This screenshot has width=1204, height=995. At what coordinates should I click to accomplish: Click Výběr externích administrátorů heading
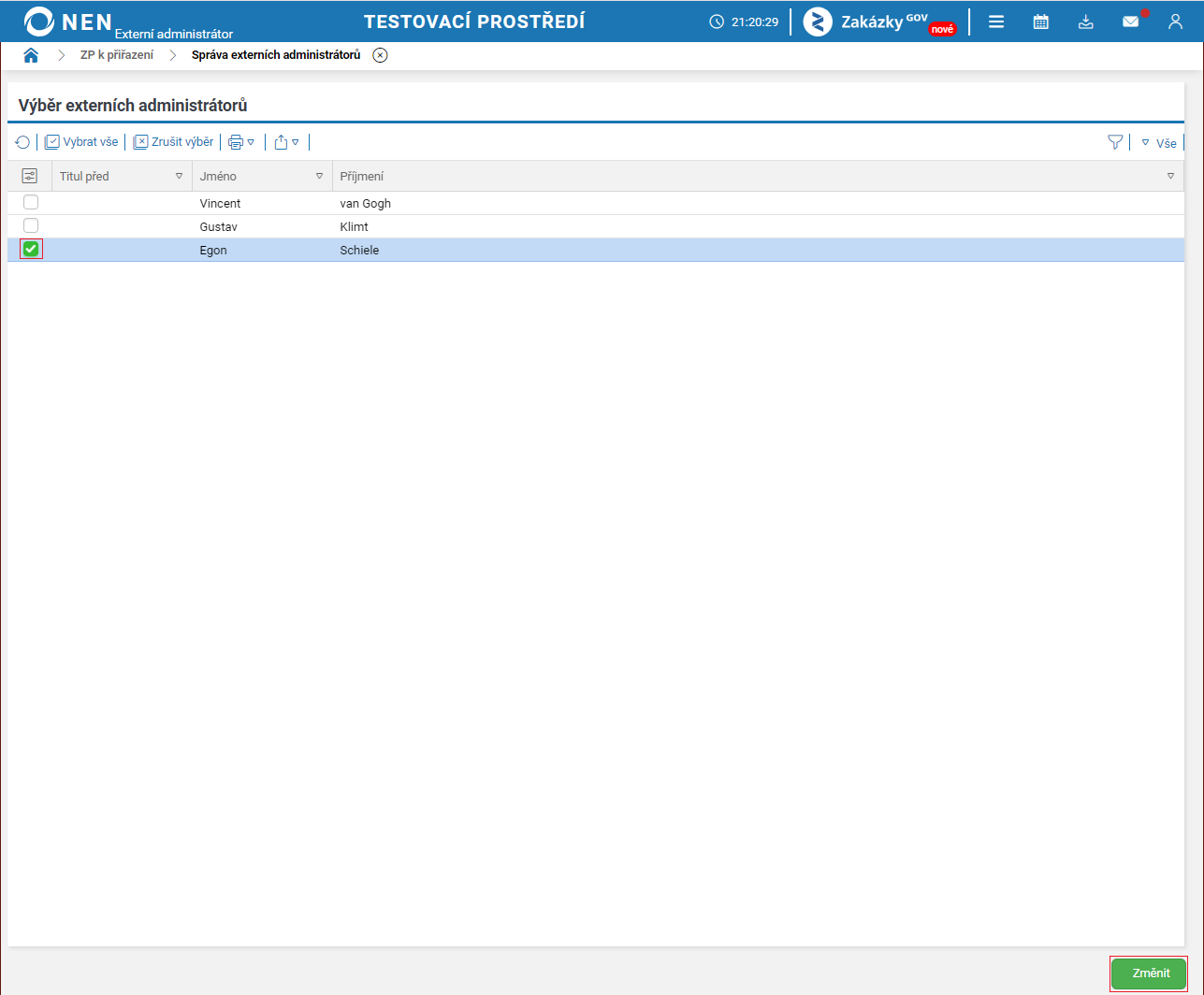pos(133,106)
